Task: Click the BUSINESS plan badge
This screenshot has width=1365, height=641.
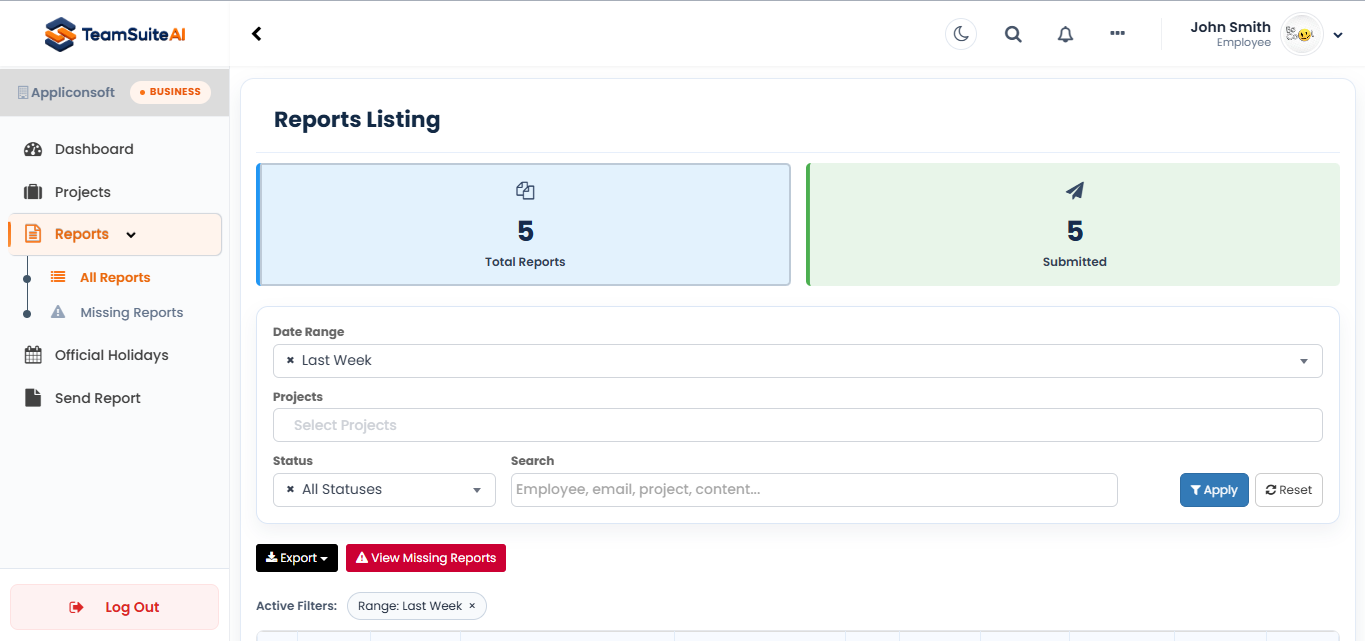Action: (x=170, y=92)
